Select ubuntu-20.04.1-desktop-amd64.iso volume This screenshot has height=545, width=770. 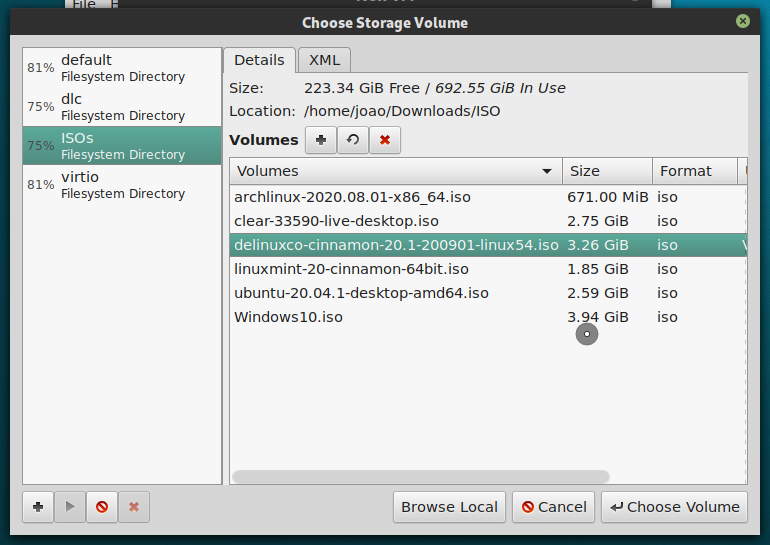(x=488, y=293)
